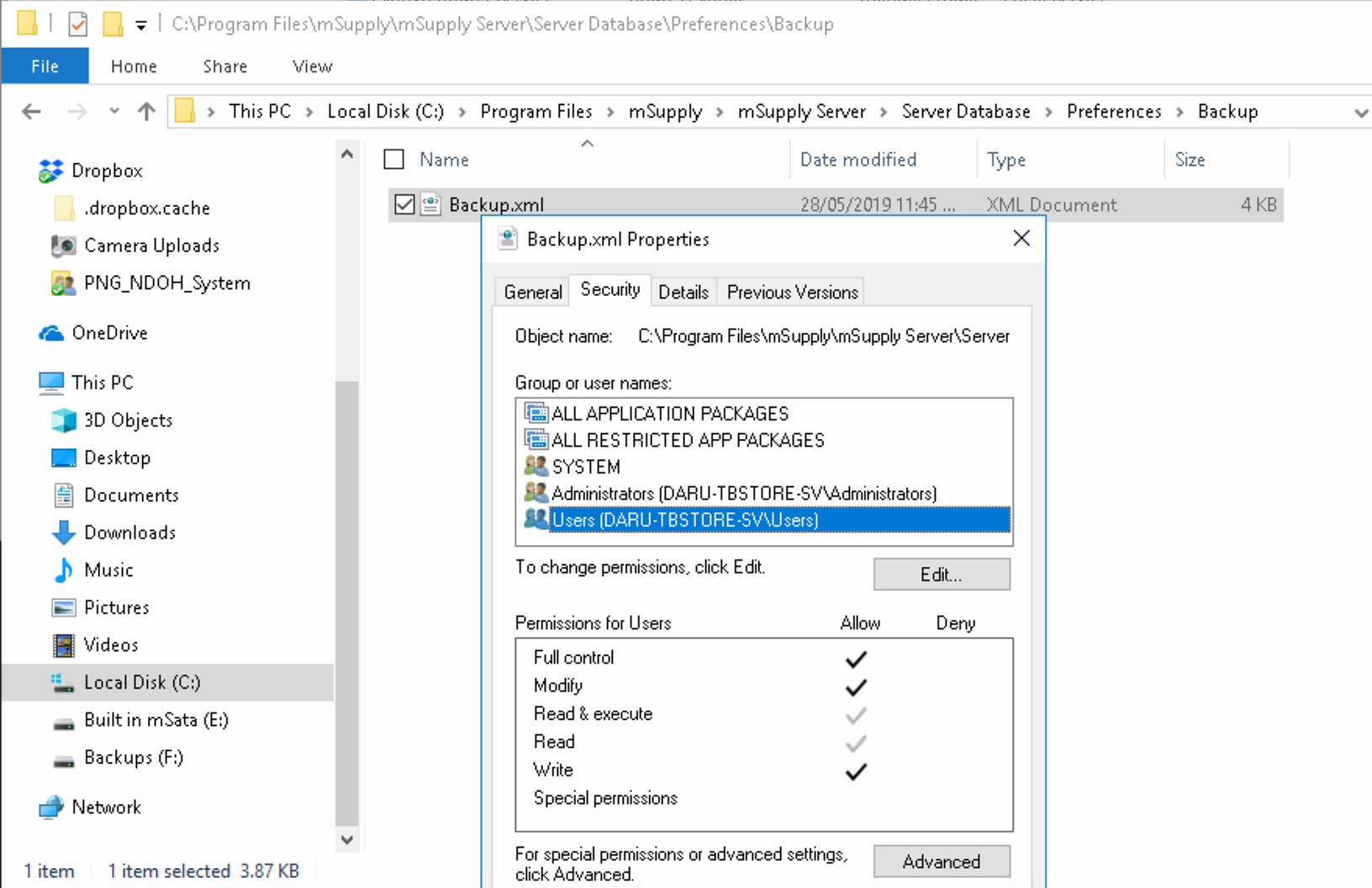Image resolution: width=1372 pixels, height=888 pixels.
Task: Open the View ribbon tab
Action: point(312,66)
